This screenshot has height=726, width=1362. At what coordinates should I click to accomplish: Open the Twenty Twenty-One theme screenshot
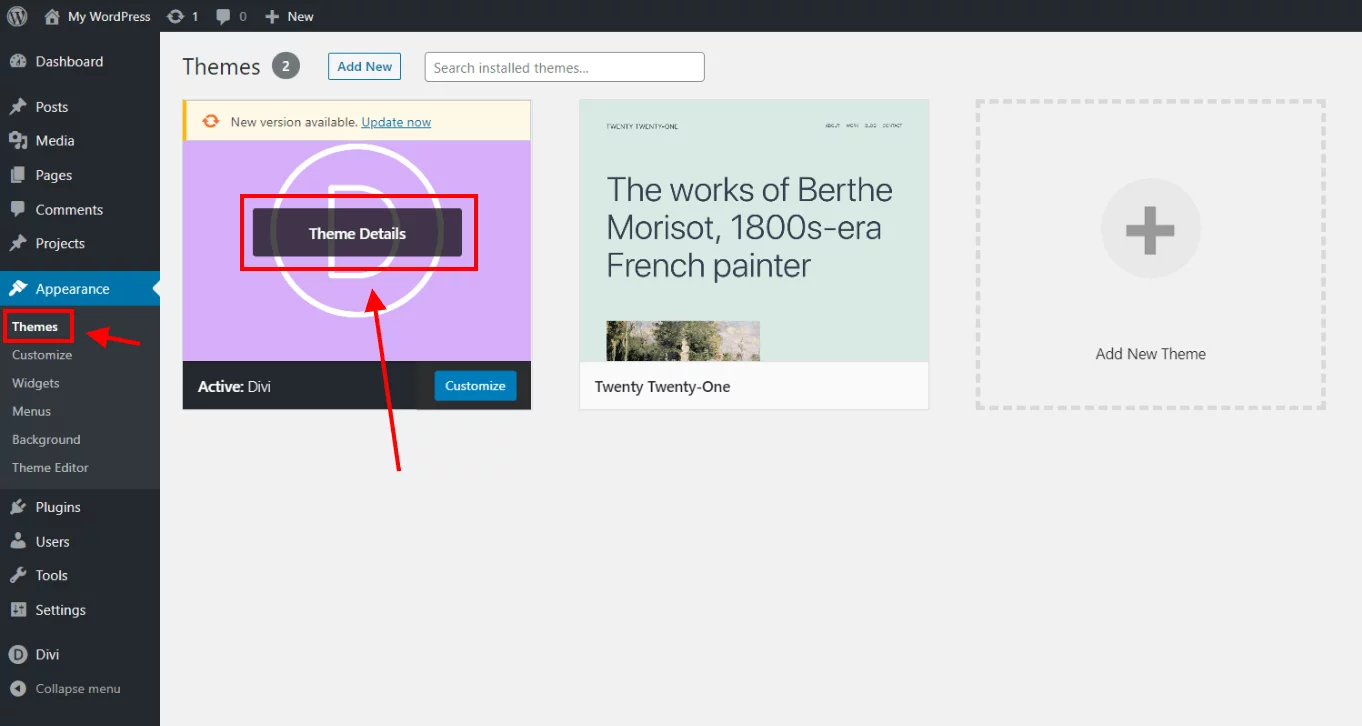click(754, 231)
